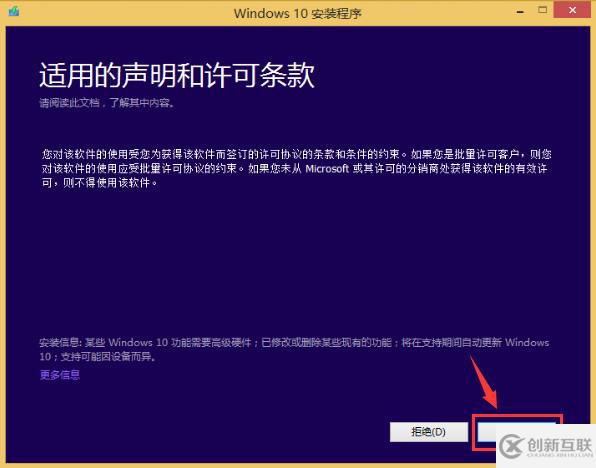Image resolution: width=596 pixels, height=468 pixels.
Task: Click the subtitle 请阅读此文档，了解其中内容
Action: point(107,103)
